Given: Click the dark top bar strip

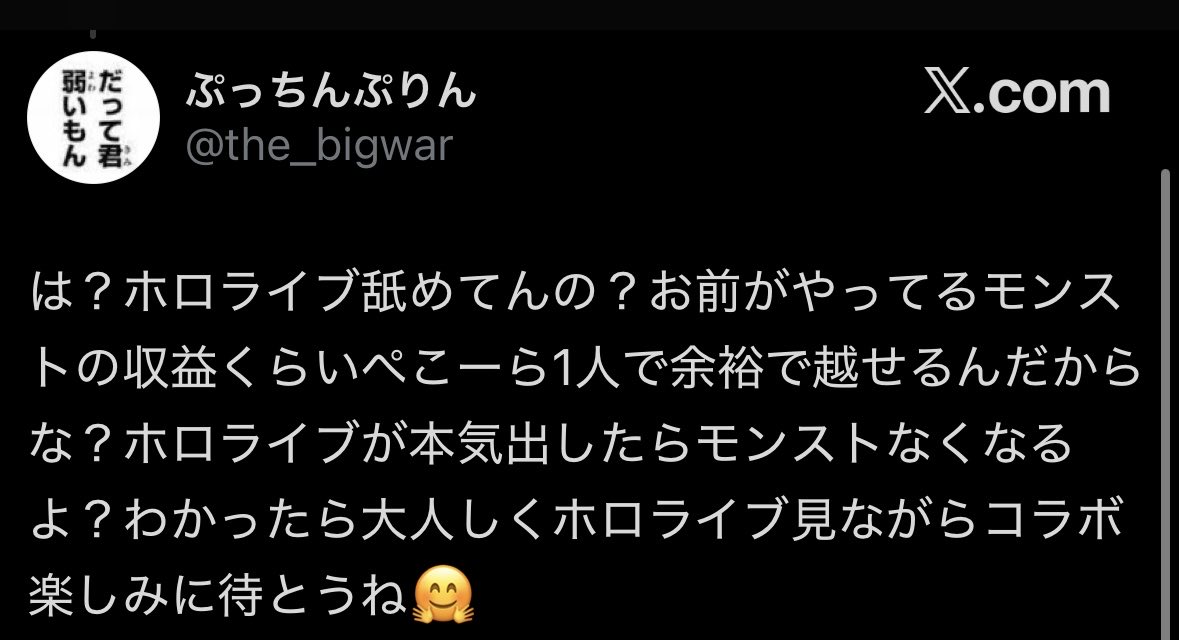Looking at the screenshot, I should click(590, 14).
